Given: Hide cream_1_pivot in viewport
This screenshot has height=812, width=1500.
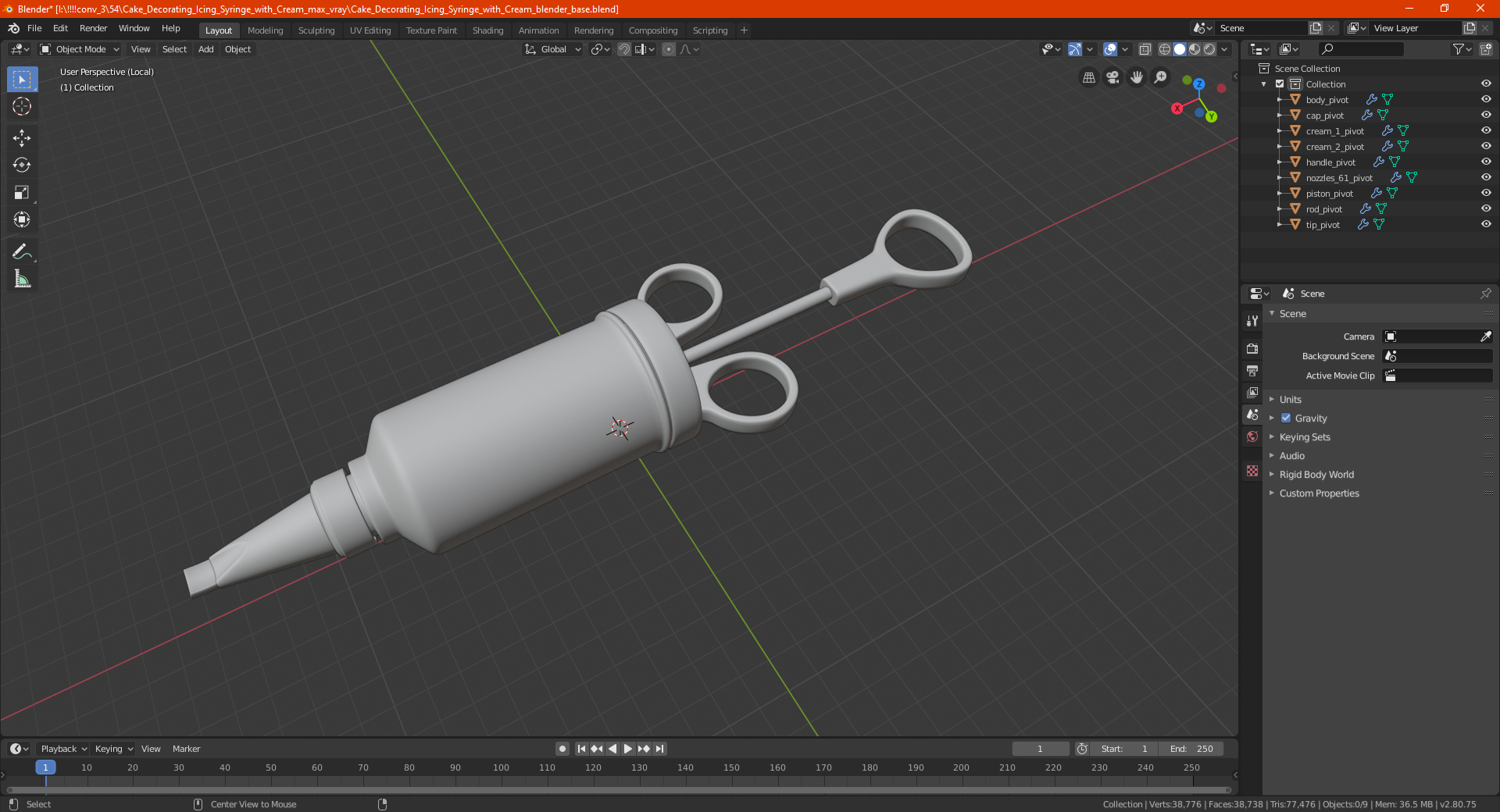Looking at the screenshot, I should click(x=1486, y=130).
